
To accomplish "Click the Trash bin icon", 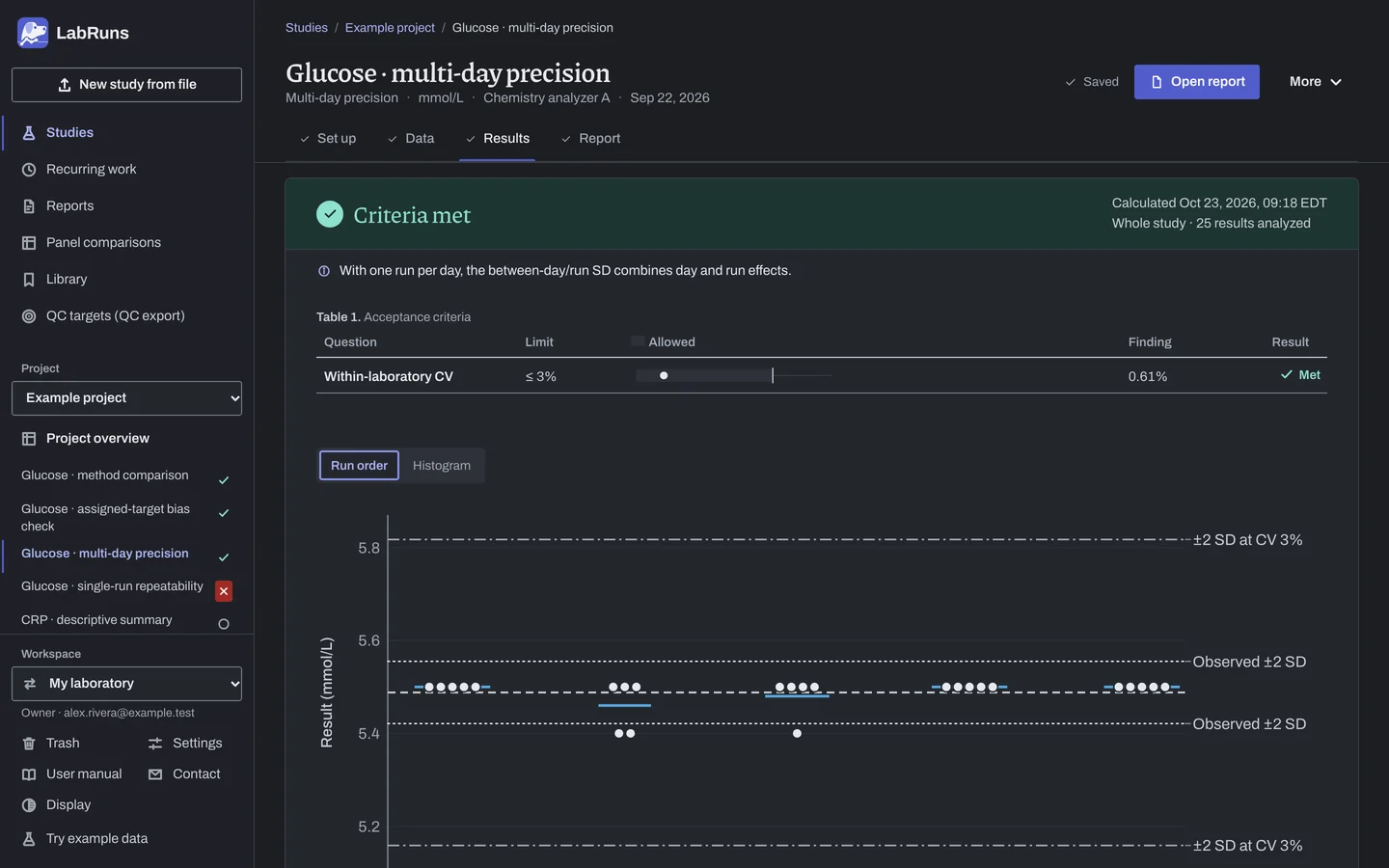I will [29, 744].
